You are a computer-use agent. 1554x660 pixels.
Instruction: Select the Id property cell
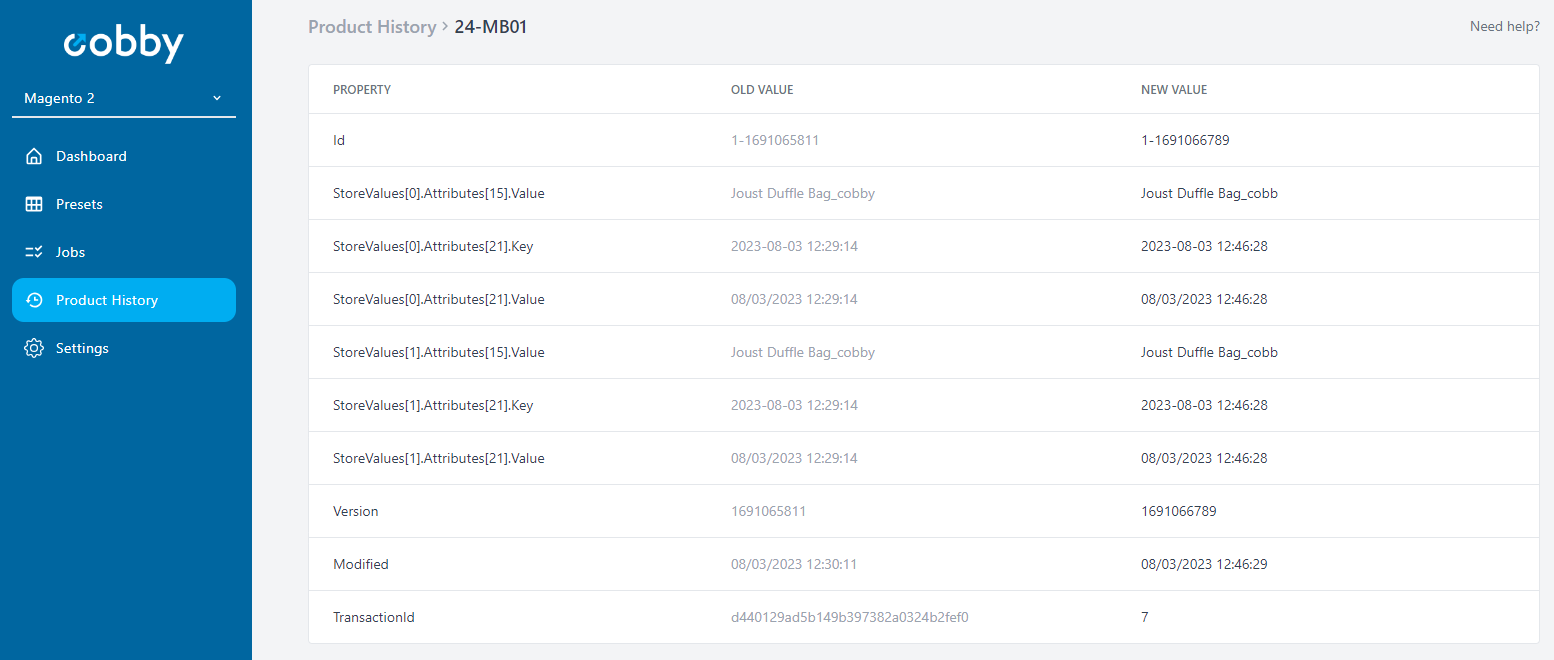pyautogui.click(x=339, y=141)
